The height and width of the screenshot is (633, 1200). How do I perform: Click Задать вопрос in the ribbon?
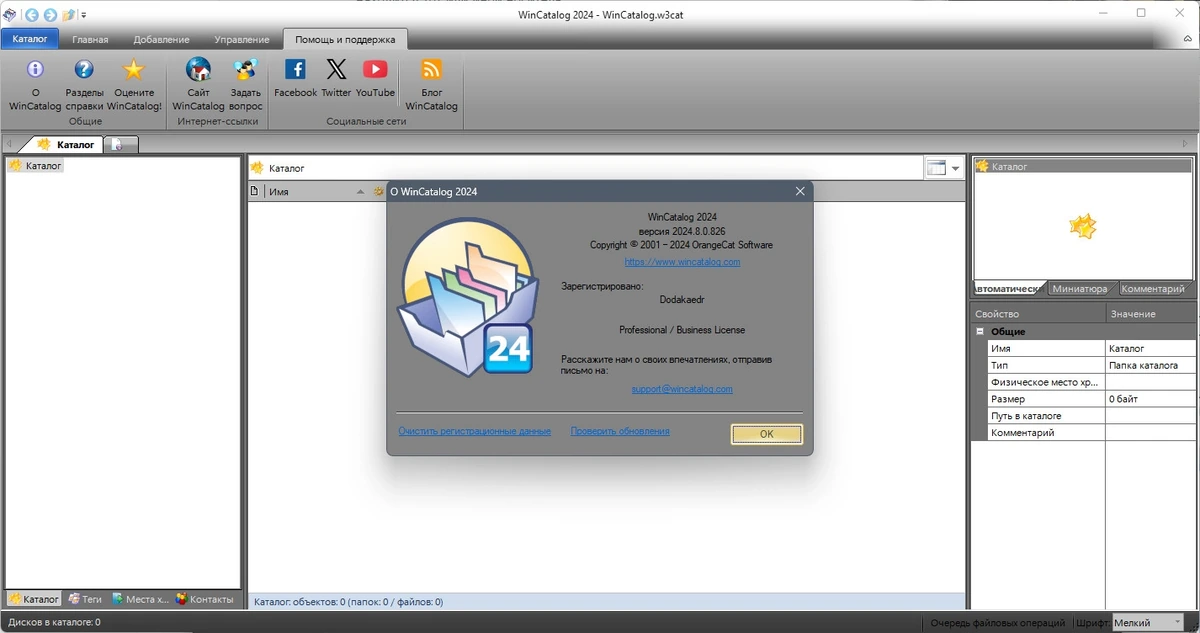[246, 84]
